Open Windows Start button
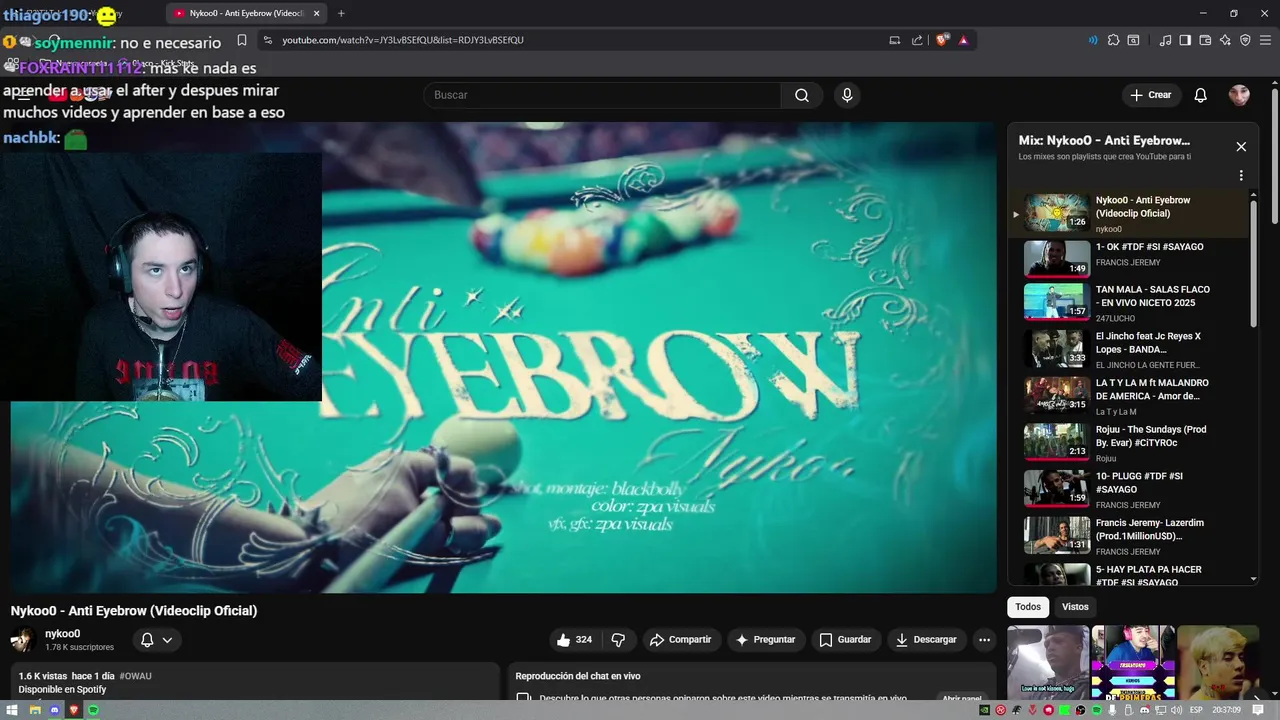Image resolution: width=1280 pixels, height=720 pixels. 12,710
